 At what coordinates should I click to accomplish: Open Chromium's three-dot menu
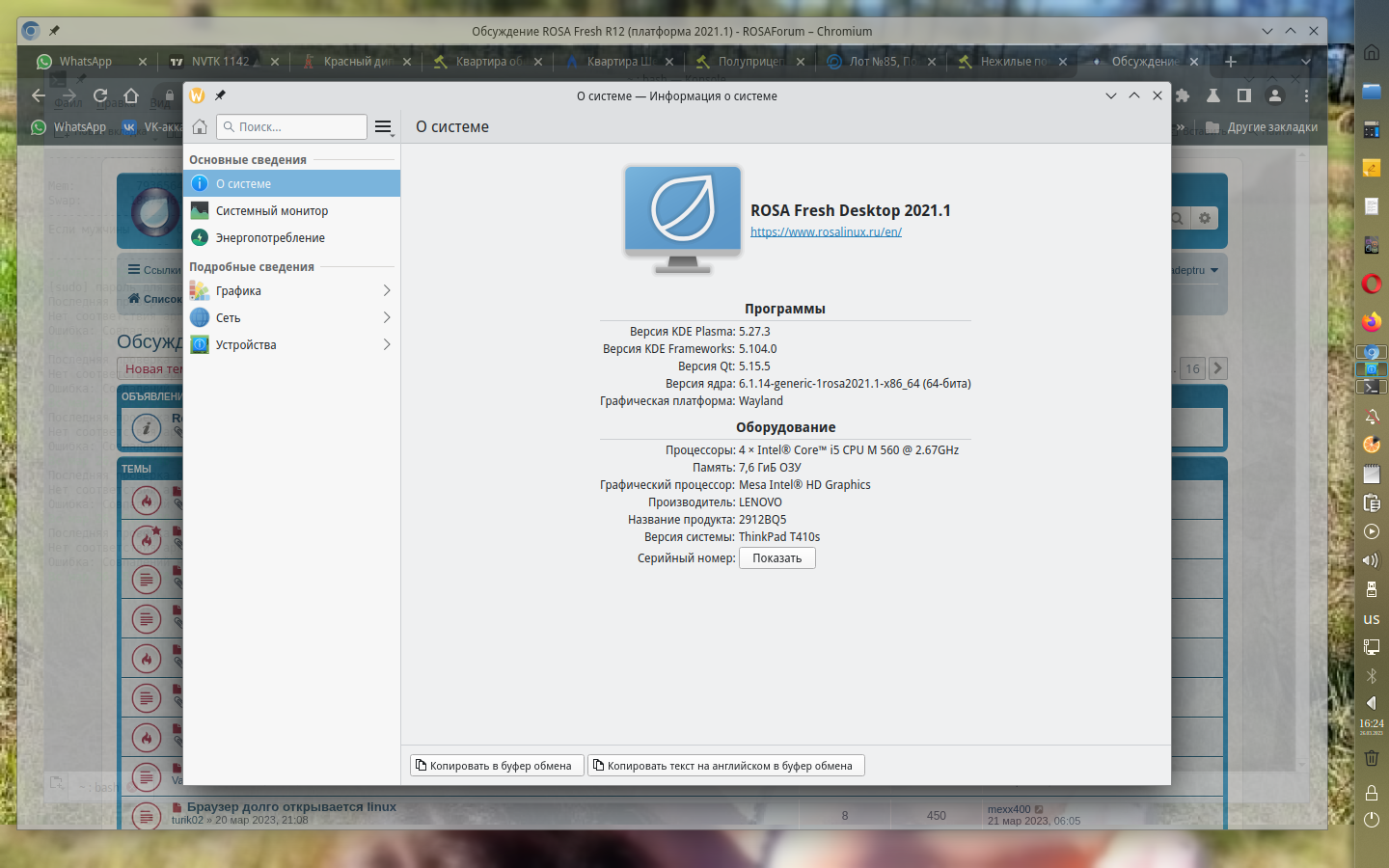coord(1306,95)
